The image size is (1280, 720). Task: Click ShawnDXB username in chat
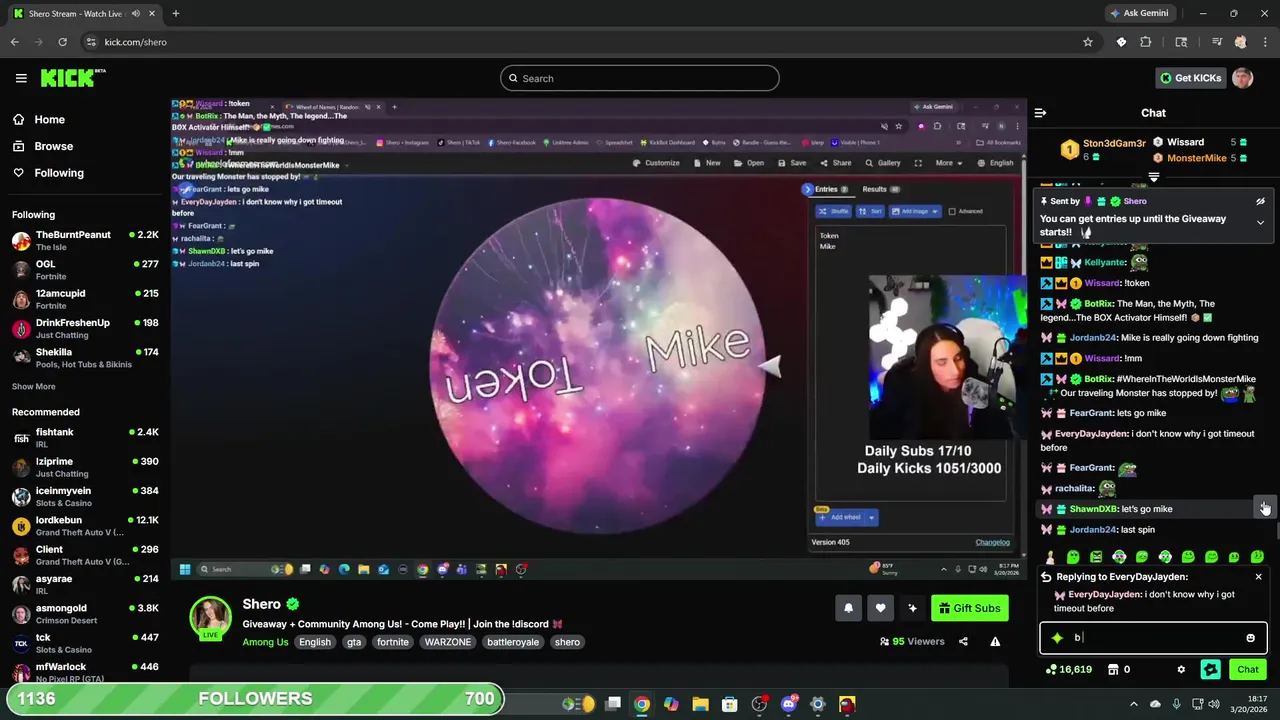[x=1092, y=509]
